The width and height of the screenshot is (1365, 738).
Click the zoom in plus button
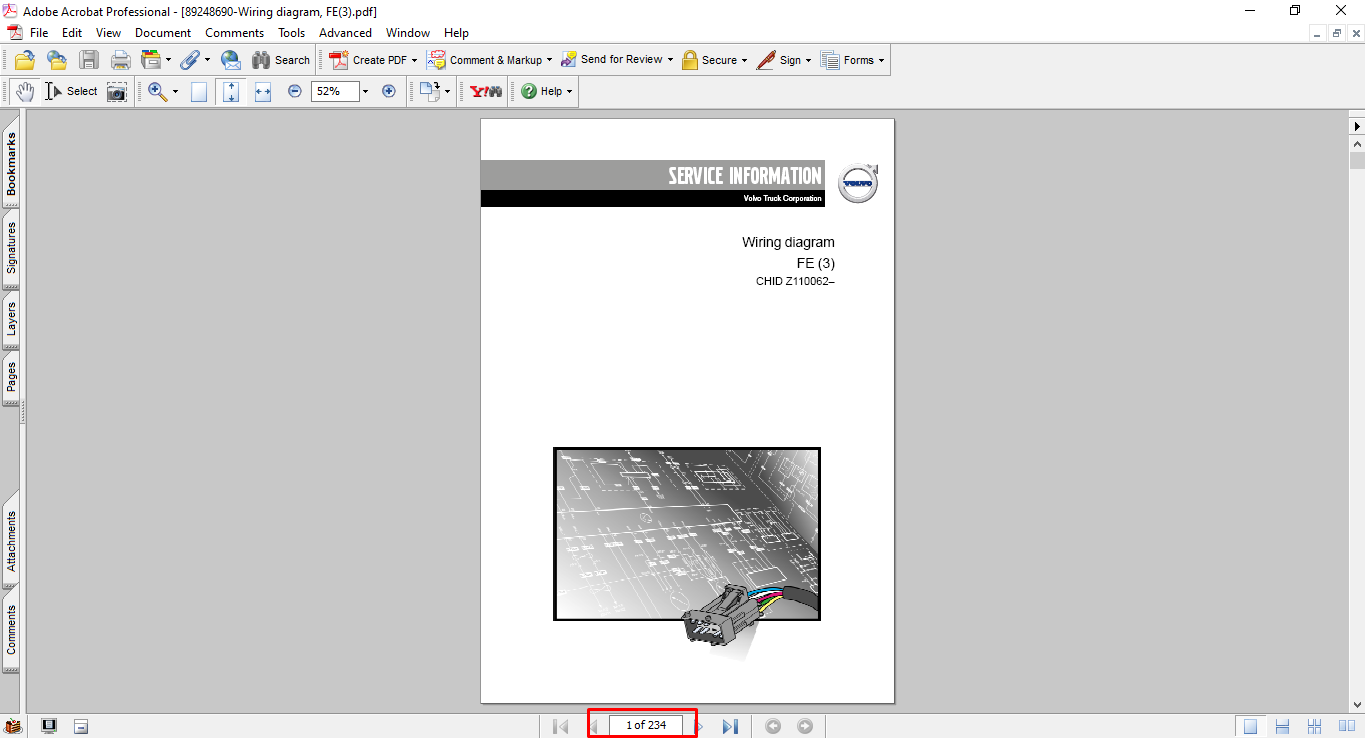pos(389,91)
